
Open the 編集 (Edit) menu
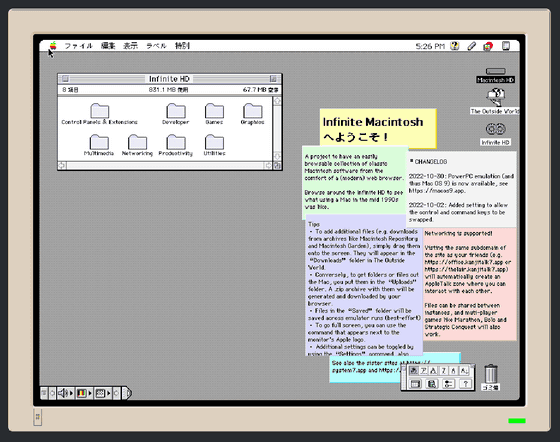coord(108,46)
